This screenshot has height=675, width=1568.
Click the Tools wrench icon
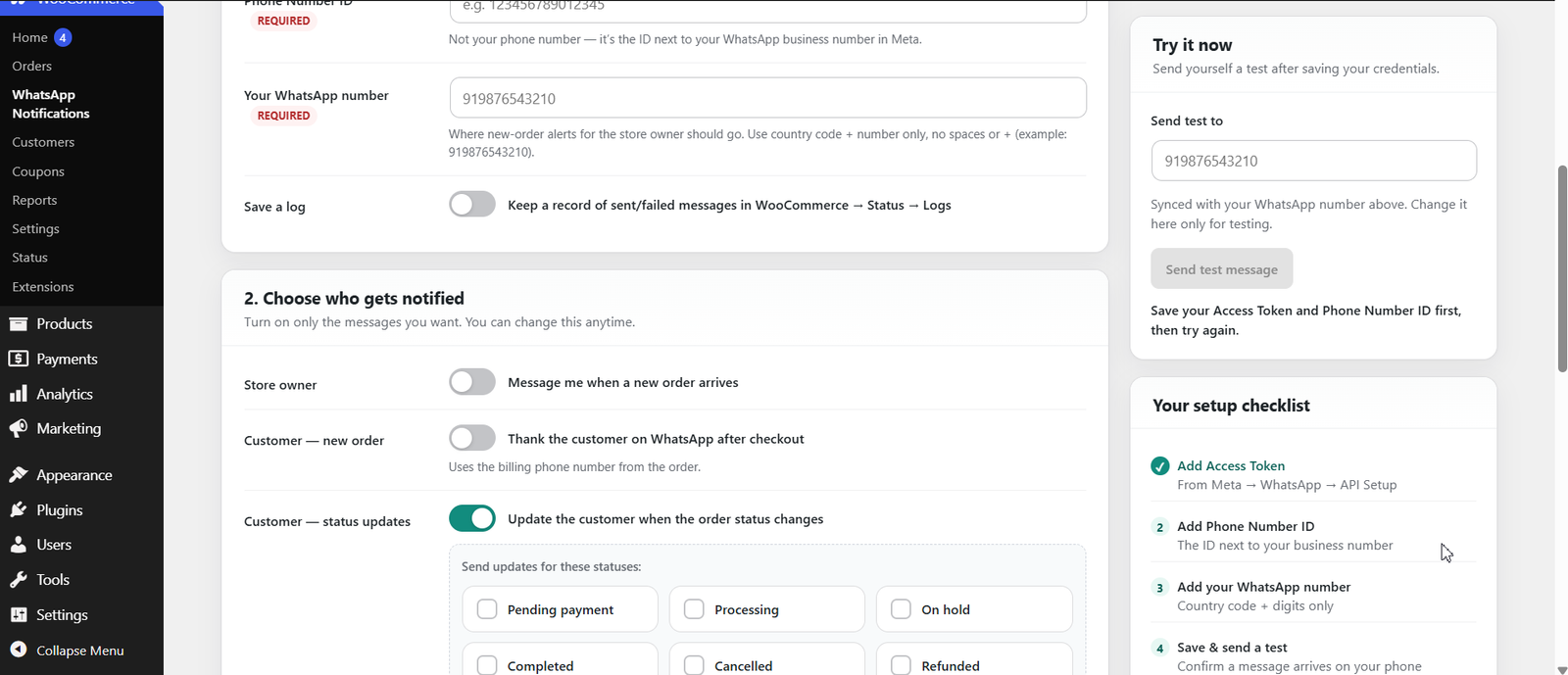click(18, 580)
